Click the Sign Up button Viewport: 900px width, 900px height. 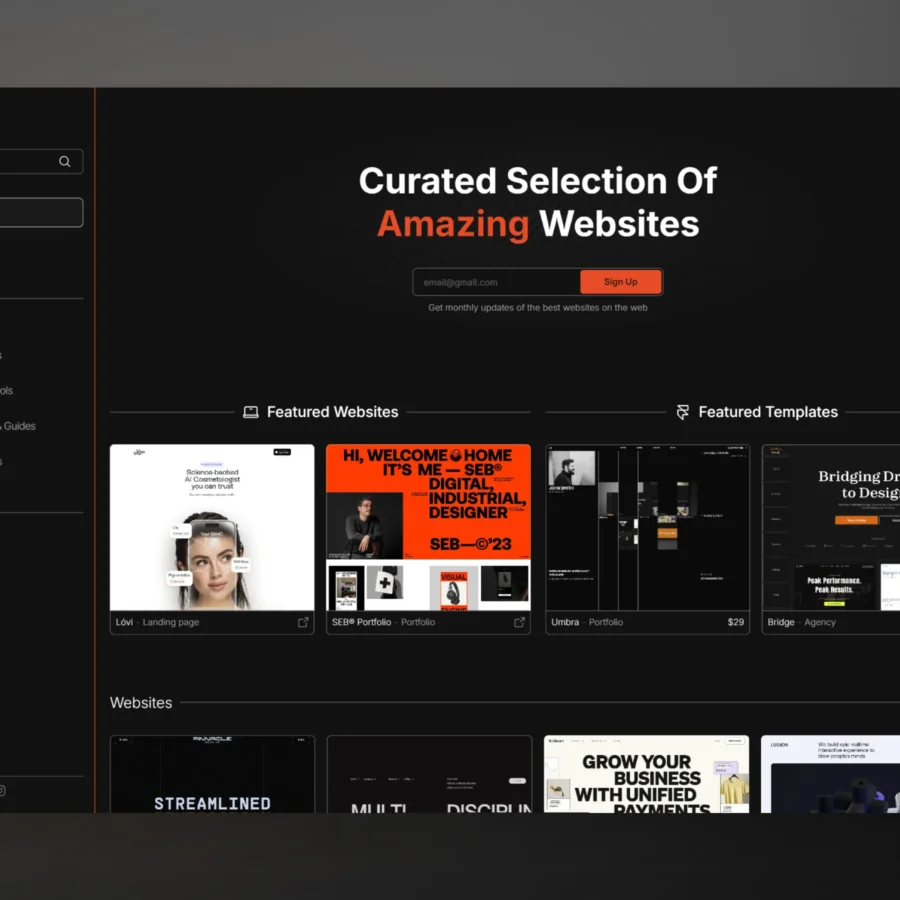(621, 281)
